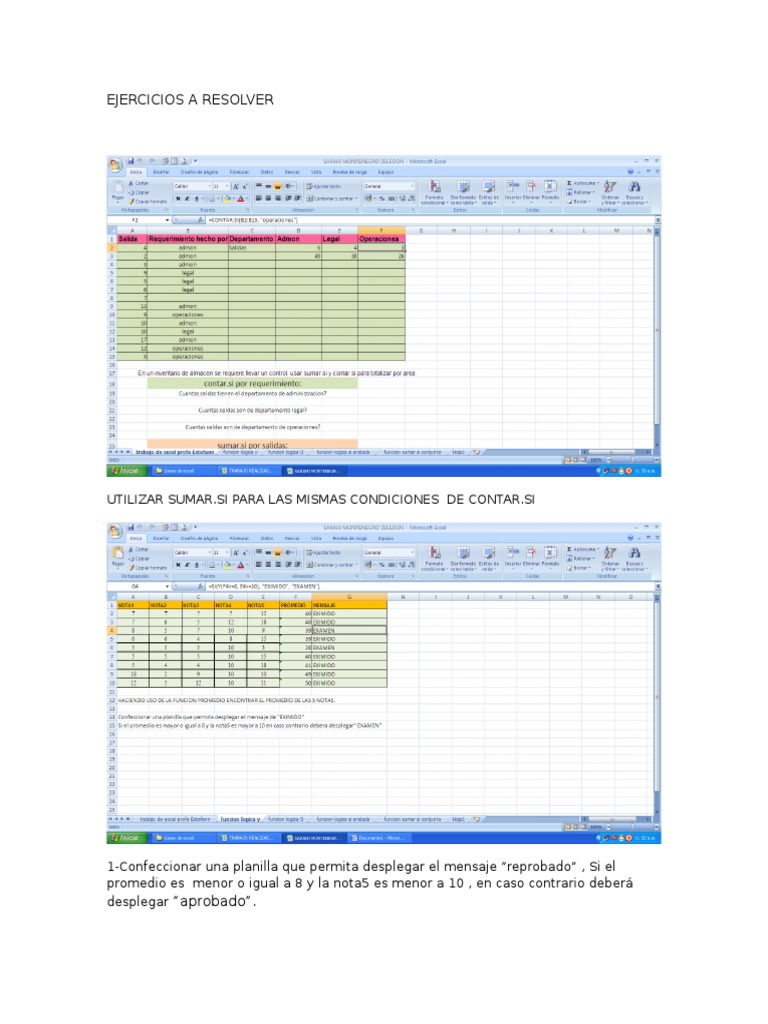Image resolution: width=768 pixels, height=1024 pixels.
Task: Open font size dropdown in CONTAR.SI window
Action: (x=227, y=186)
